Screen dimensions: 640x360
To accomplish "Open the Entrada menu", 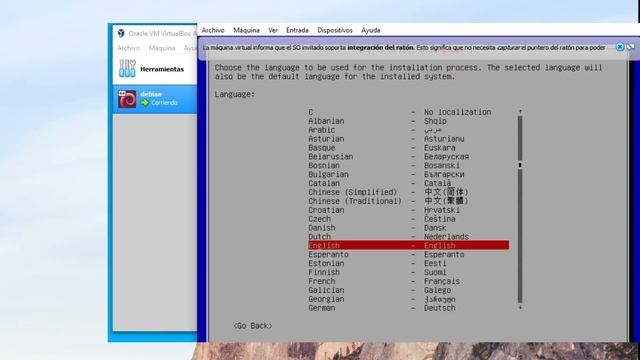I will (297, 30).
